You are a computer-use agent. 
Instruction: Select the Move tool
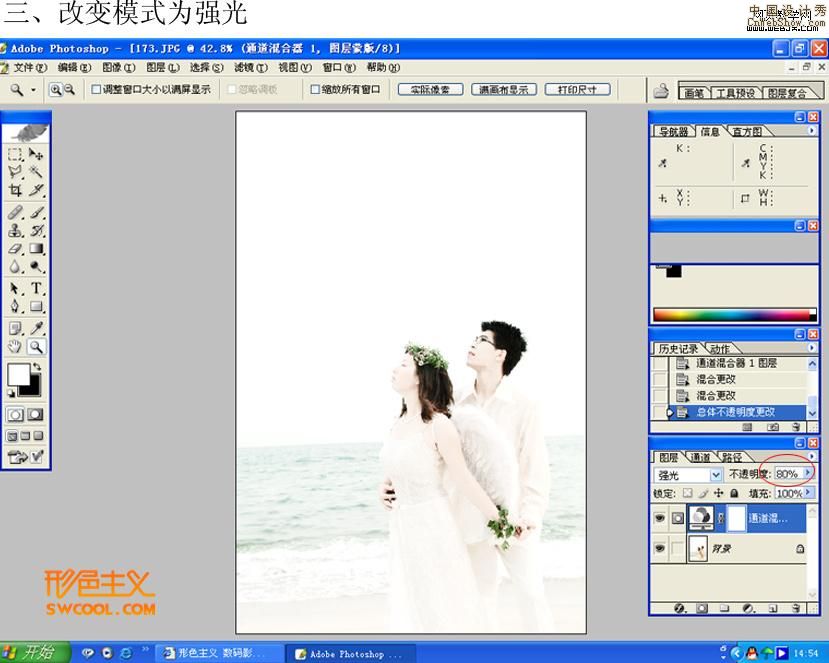37,154
